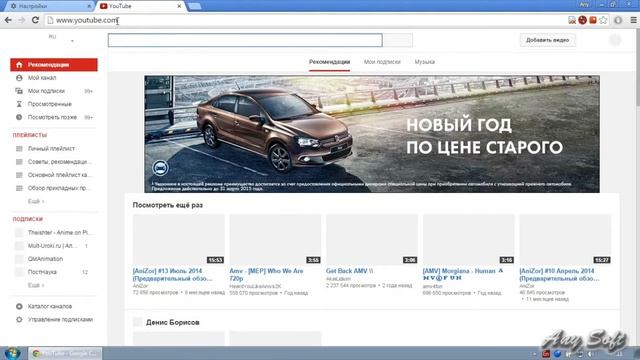Open a new browser tab
Image resolution: width=640 pixels, height=360 pixels.
pos(194,6)
